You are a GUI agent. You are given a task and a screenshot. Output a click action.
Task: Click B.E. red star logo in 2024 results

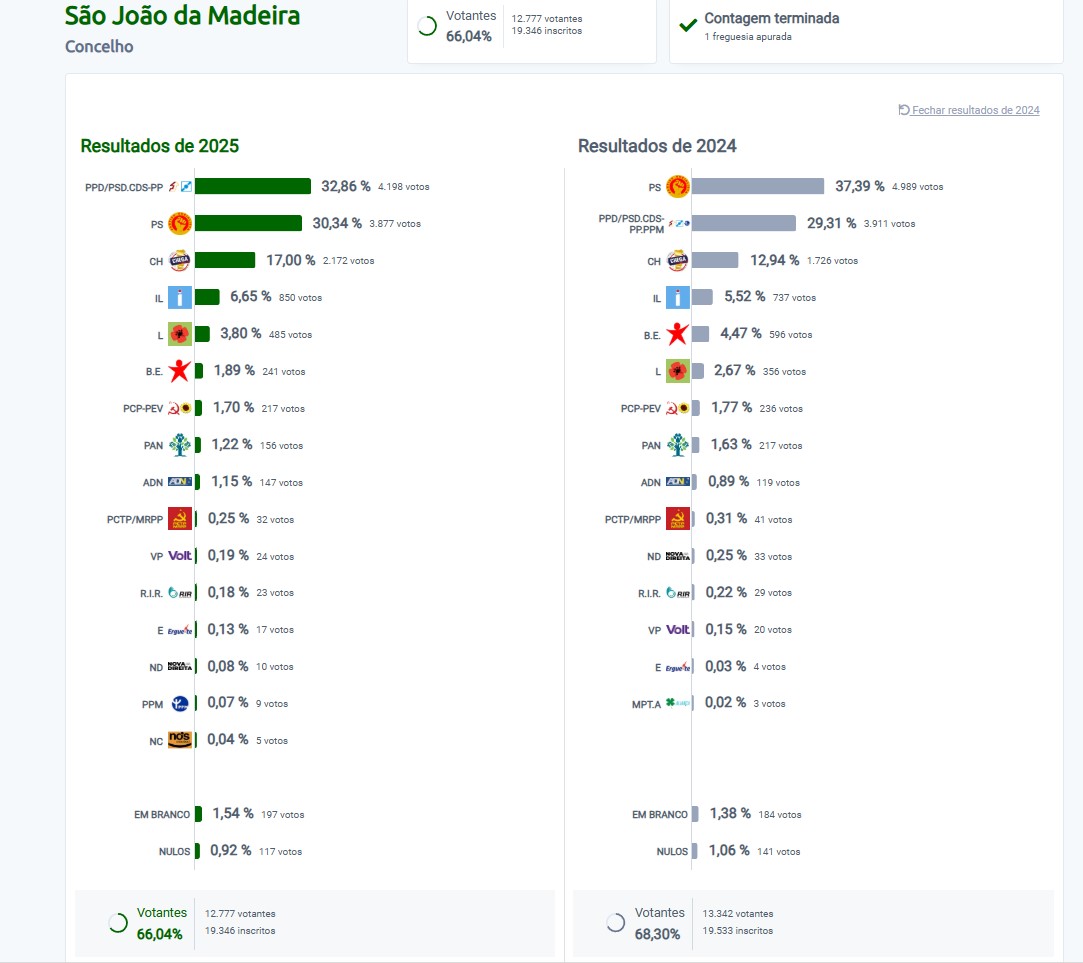point(678,334)
